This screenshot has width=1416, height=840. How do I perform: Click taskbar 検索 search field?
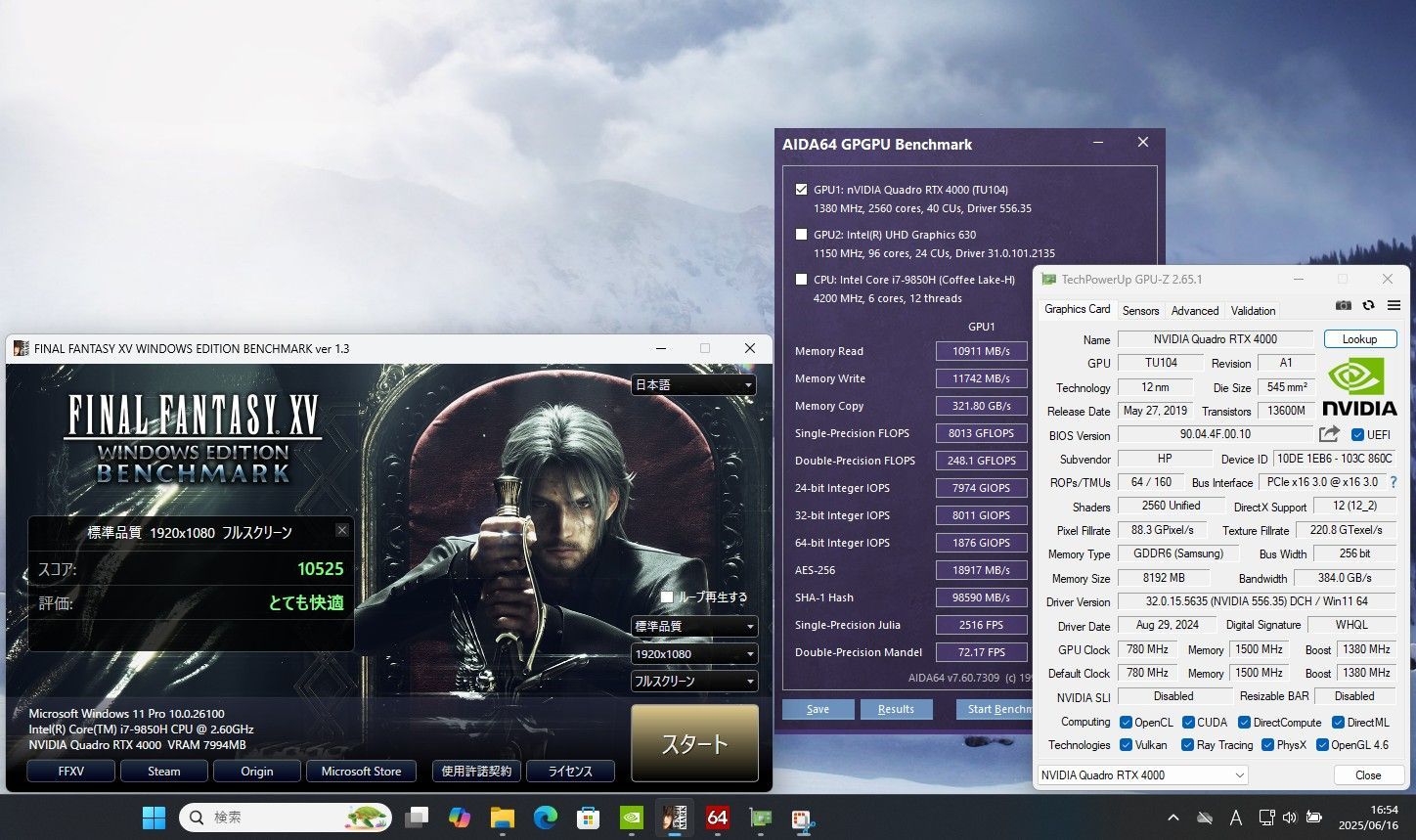coord(286,818)
